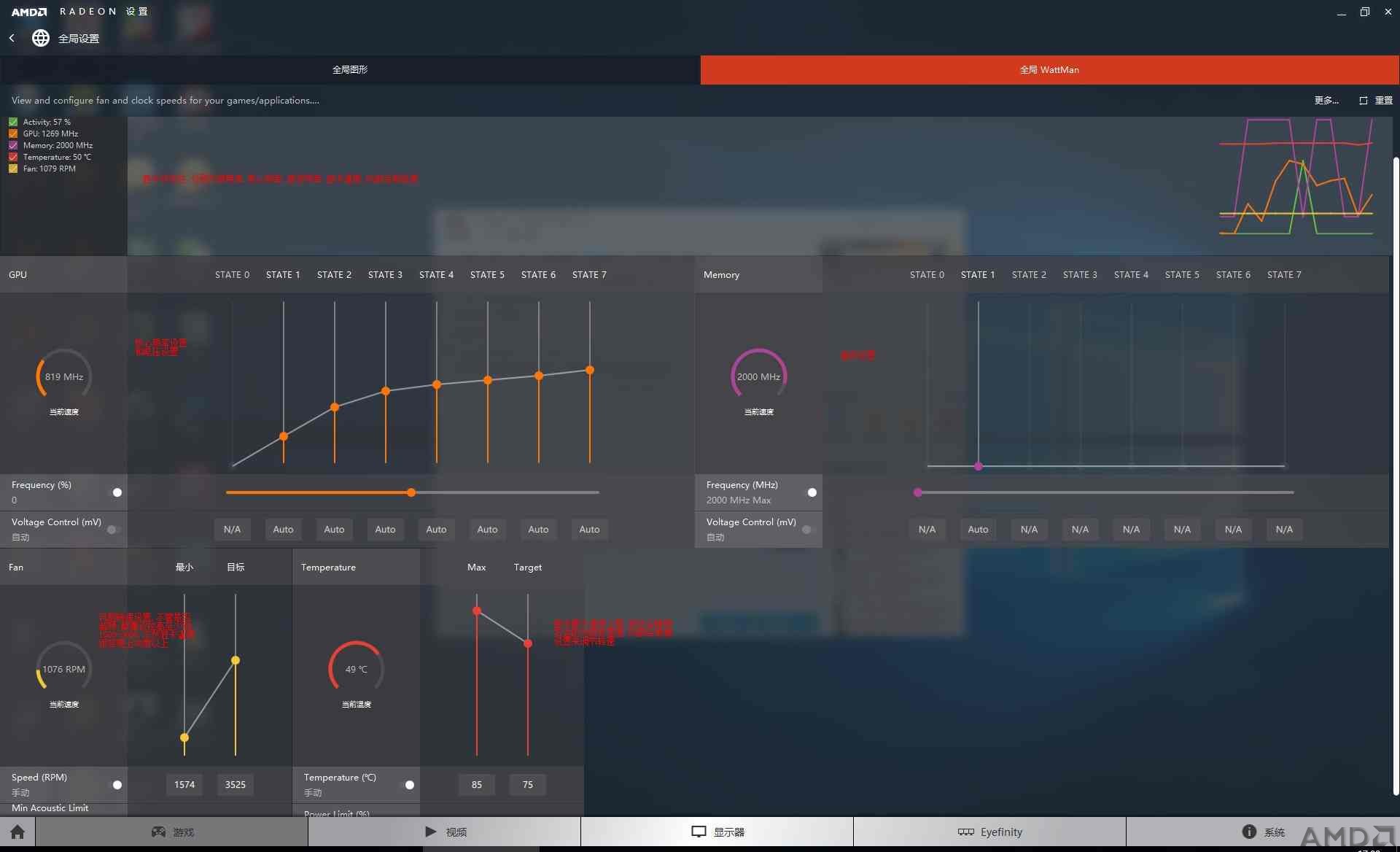Viewport: 1400px width, 852px height.
Task: Click Max temperature field 85
Action: pos(477,785)
